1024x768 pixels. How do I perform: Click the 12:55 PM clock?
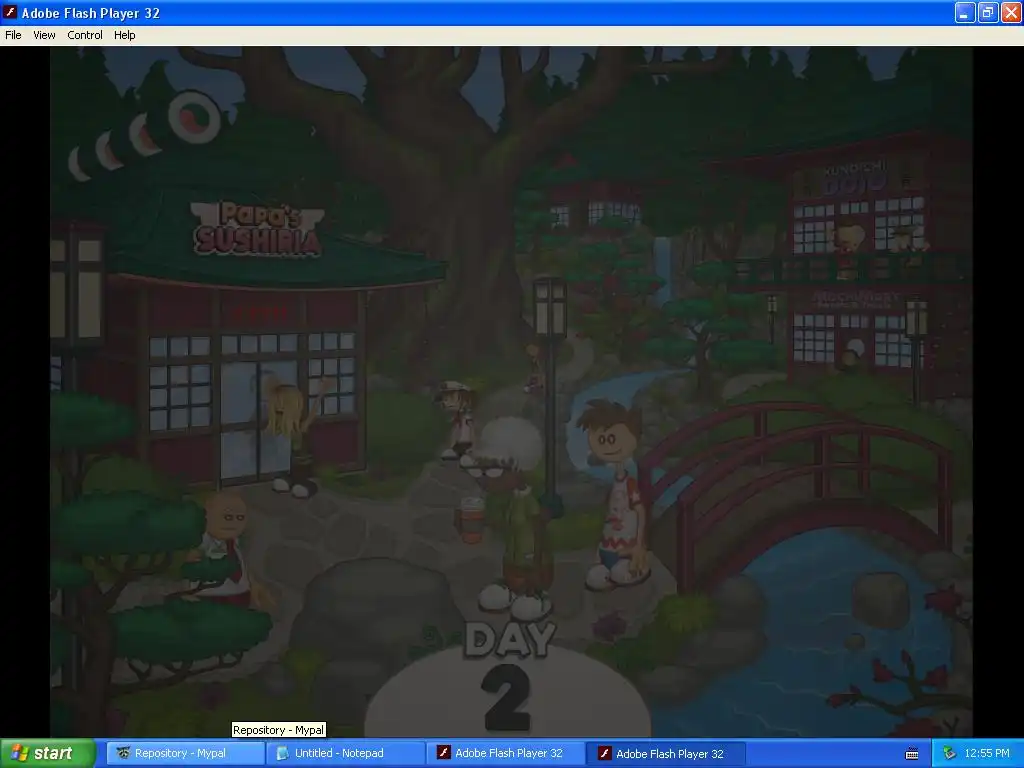pos(987,753)
